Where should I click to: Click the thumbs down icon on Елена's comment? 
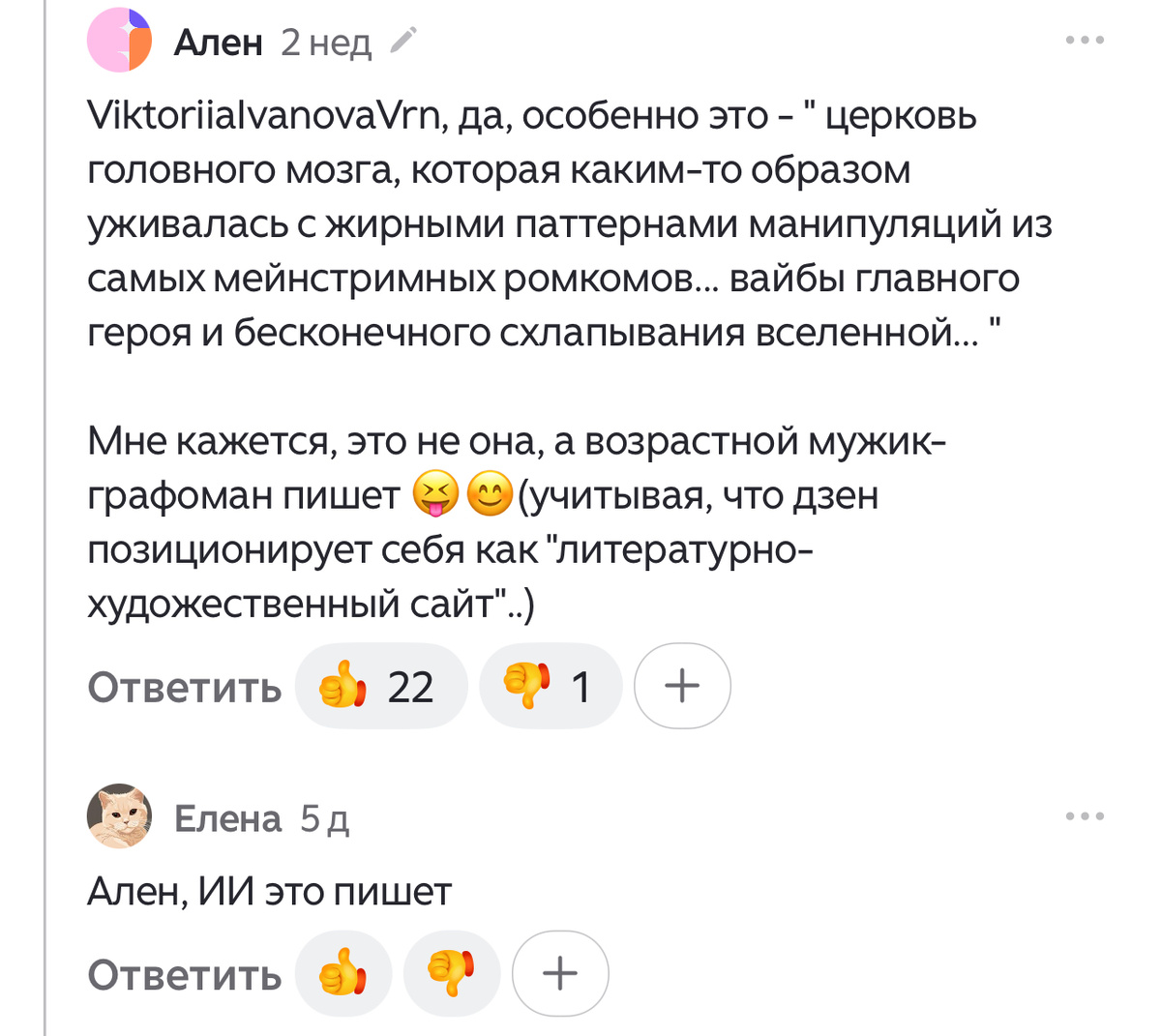pos(451,974)
